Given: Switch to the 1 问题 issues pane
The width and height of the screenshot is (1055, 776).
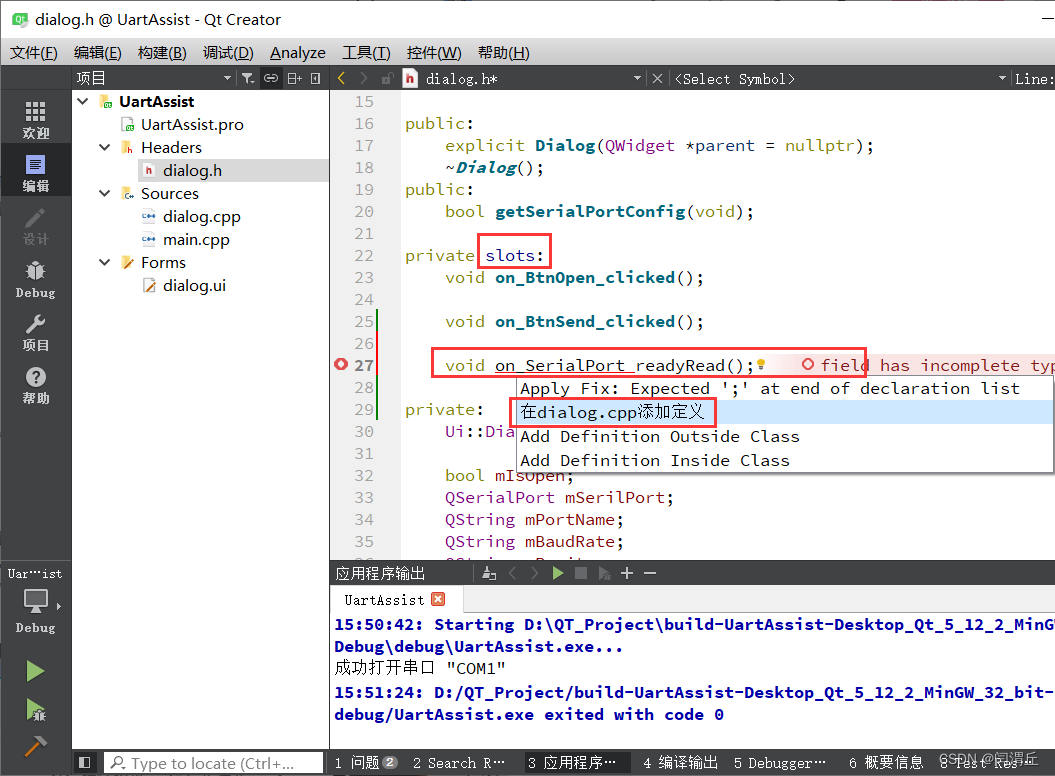Looking at the screenshot, I should 365,763.
